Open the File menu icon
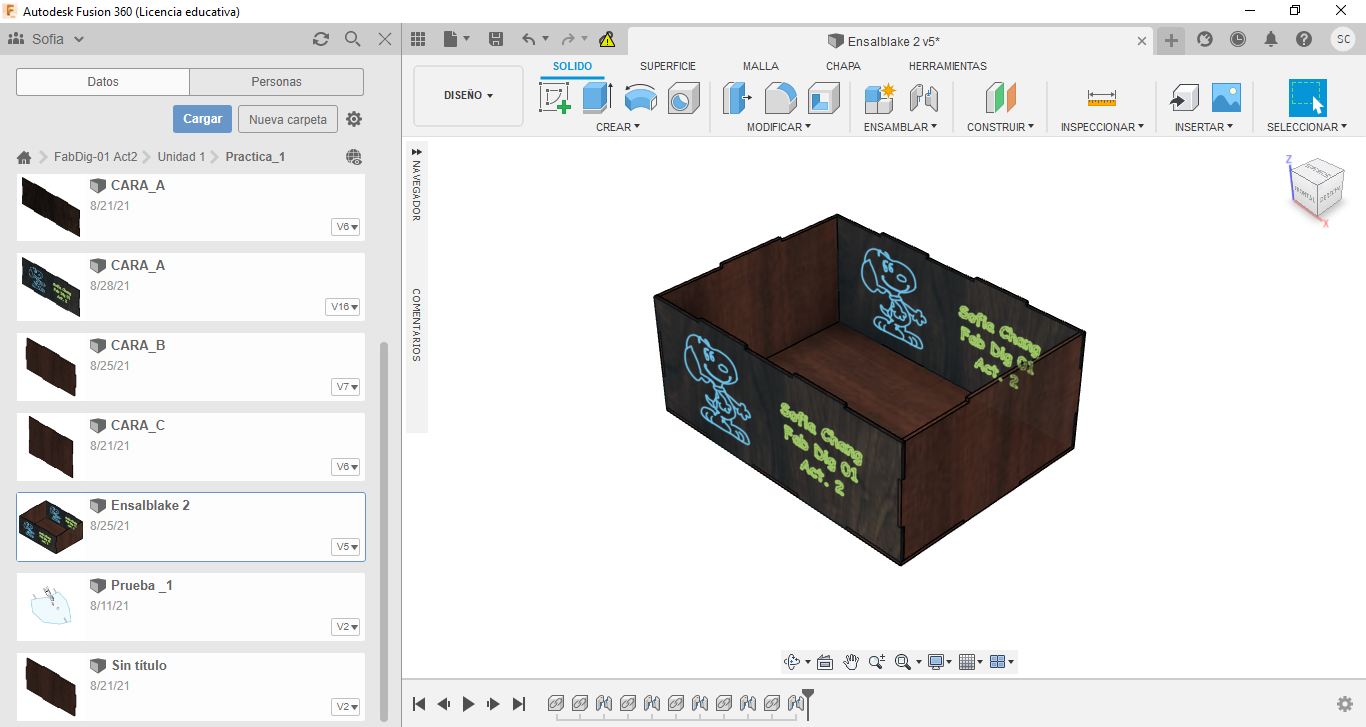 [x=455, y=39]
